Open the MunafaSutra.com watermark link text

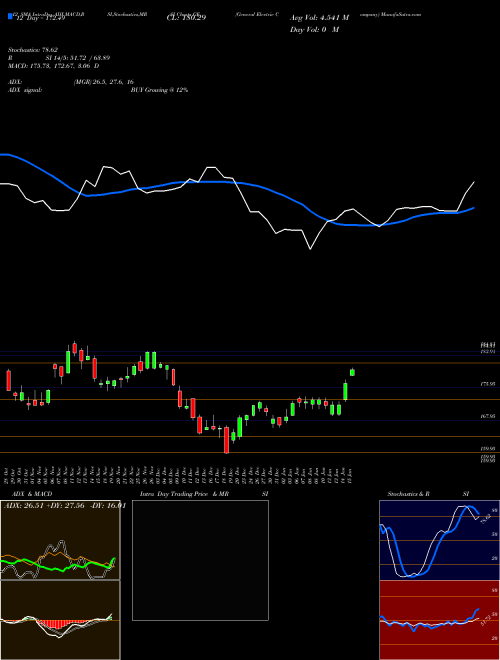(401, 14)
